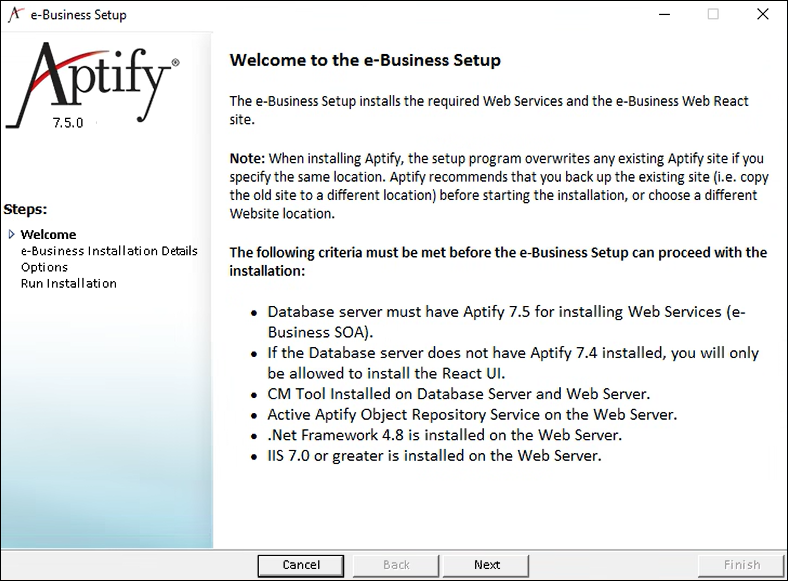Click heading Welcome to the e-Business Setup
This screenshot has width=788, height=581.
pyautogui.click(x=365, y=60)
